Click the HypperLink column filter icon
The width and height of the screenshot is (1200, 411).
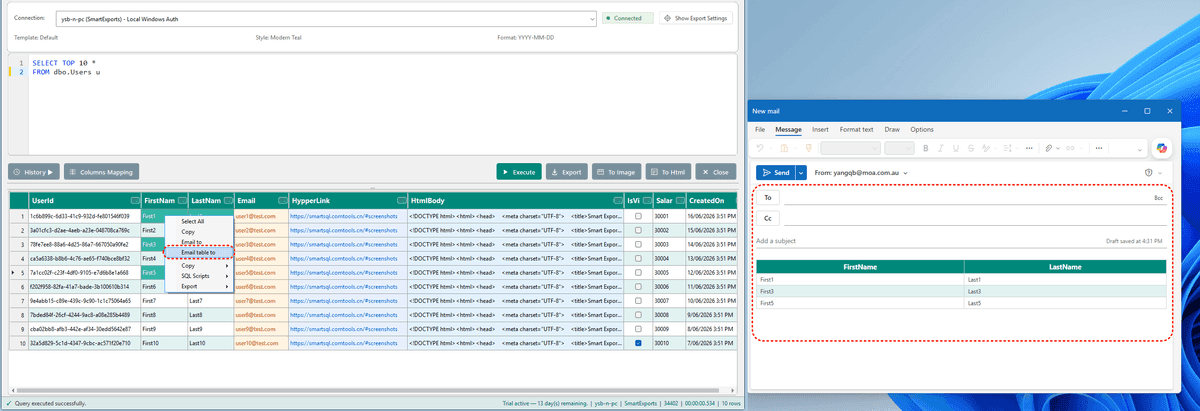coord(400,200)
